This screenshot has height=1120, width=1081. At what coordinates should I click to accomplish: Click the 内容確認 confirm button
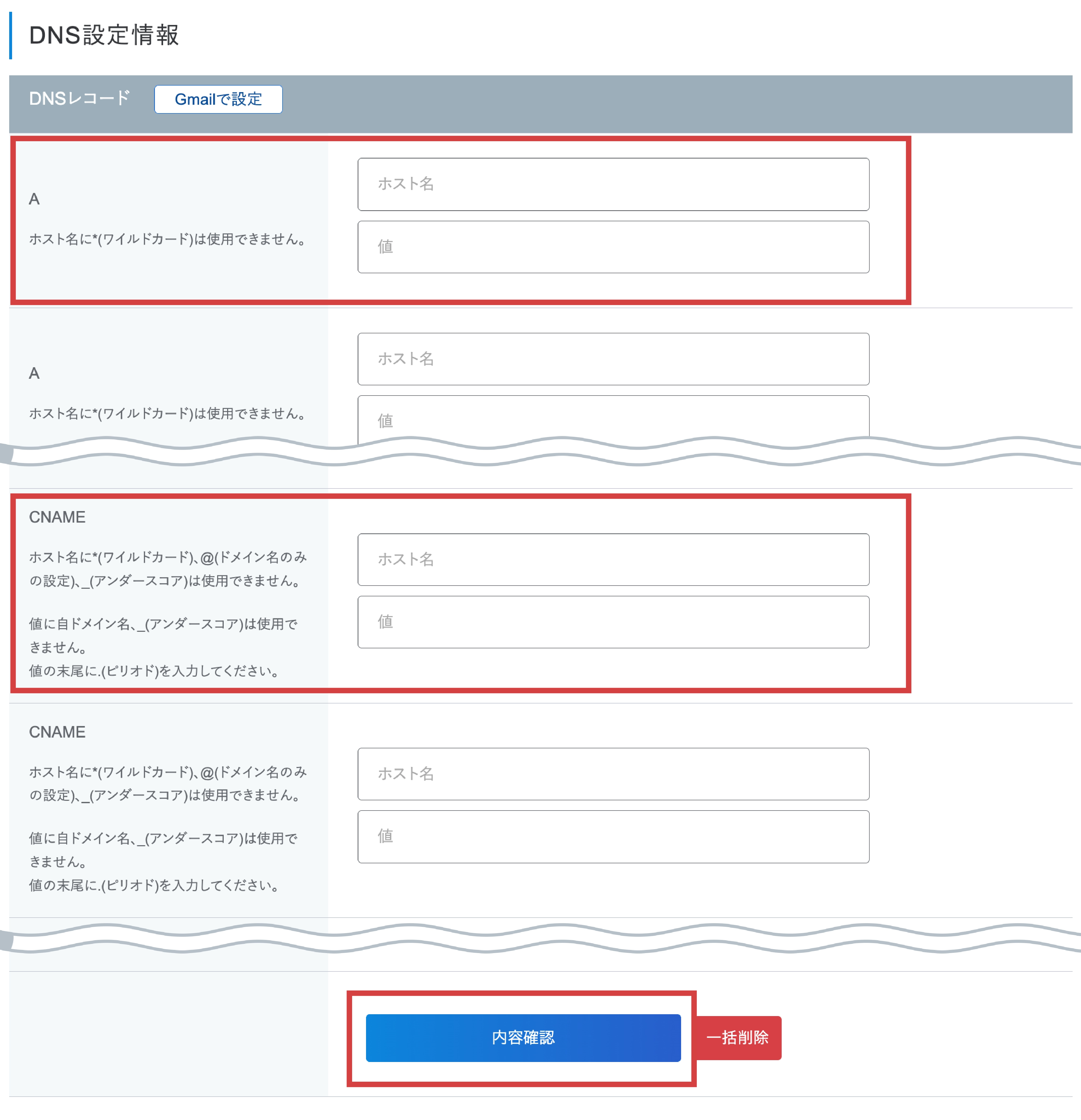523,1038
